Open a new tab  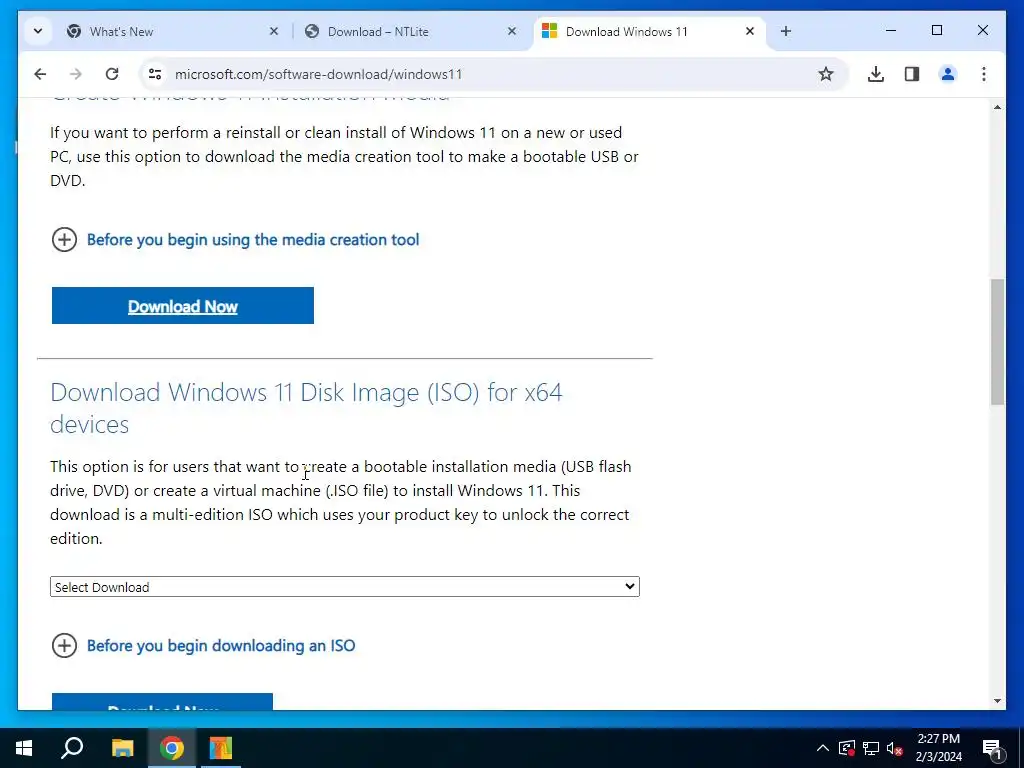tap(786, 31)
